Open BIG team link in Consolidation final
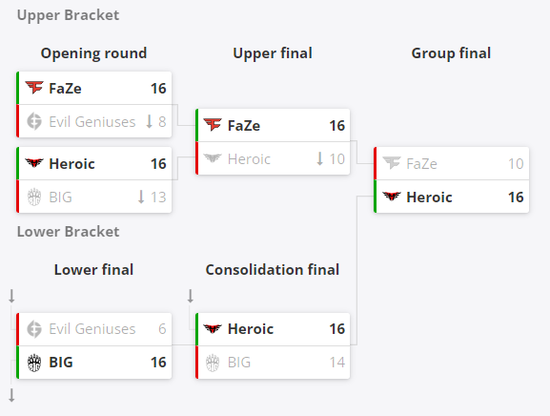This screenshot has width=550, height=416. tap(239, 362)
